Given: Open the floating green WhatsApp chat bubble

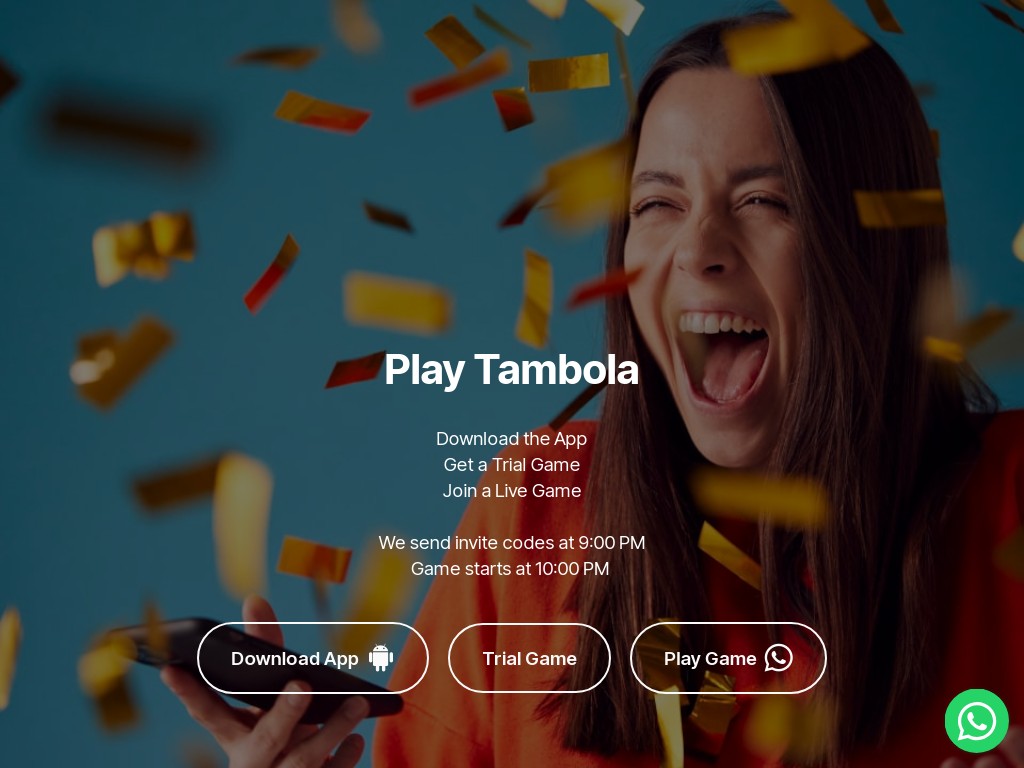Looking at the screenshot, I should pos(977,721).
